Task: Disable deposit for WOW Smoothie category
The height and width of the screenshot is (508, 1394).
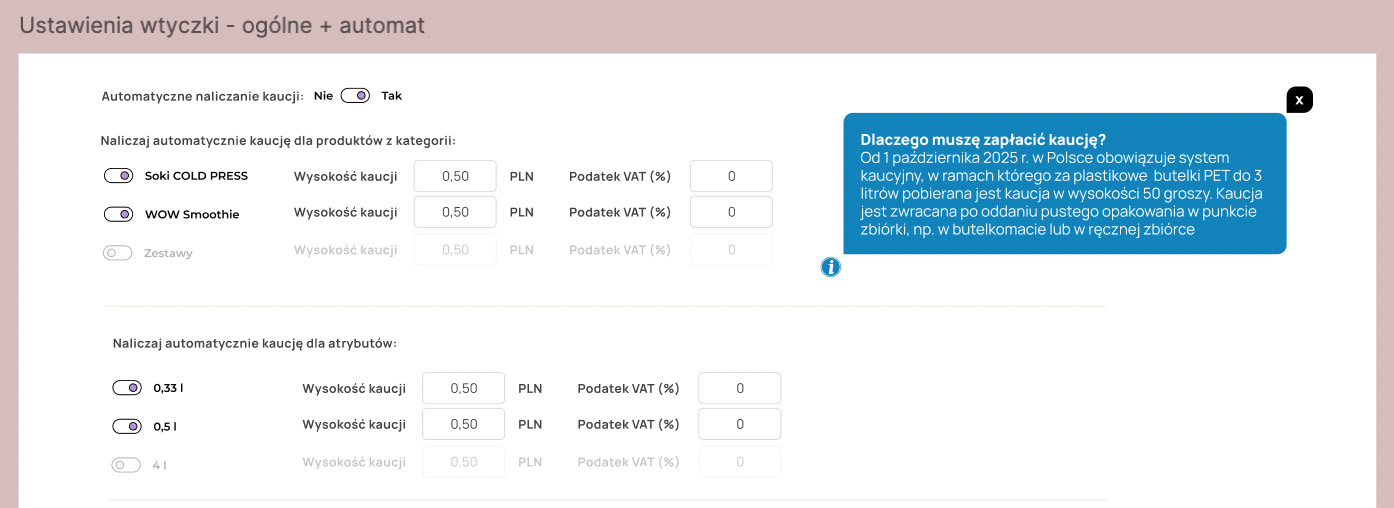Action: 118,214
